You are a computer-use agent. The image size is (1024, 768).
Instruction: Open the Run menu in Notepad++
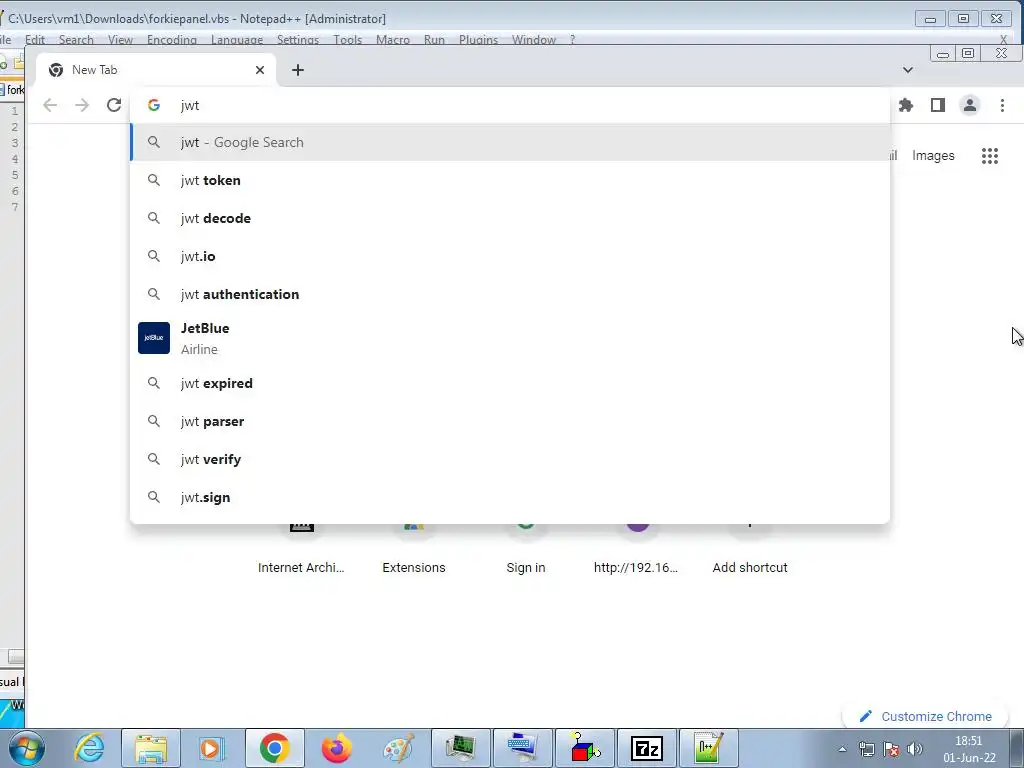click(434, 40)
